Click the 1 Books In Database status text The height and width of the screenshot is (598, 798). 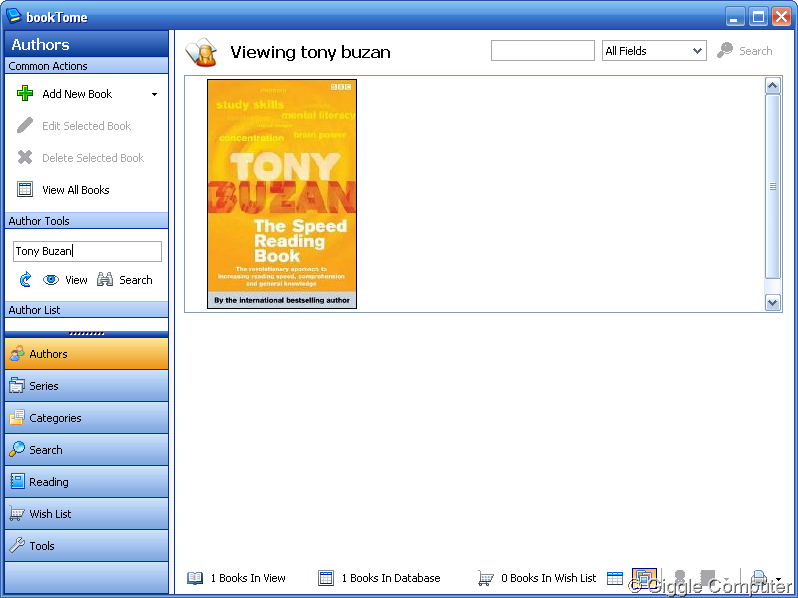tap(391, 578)
